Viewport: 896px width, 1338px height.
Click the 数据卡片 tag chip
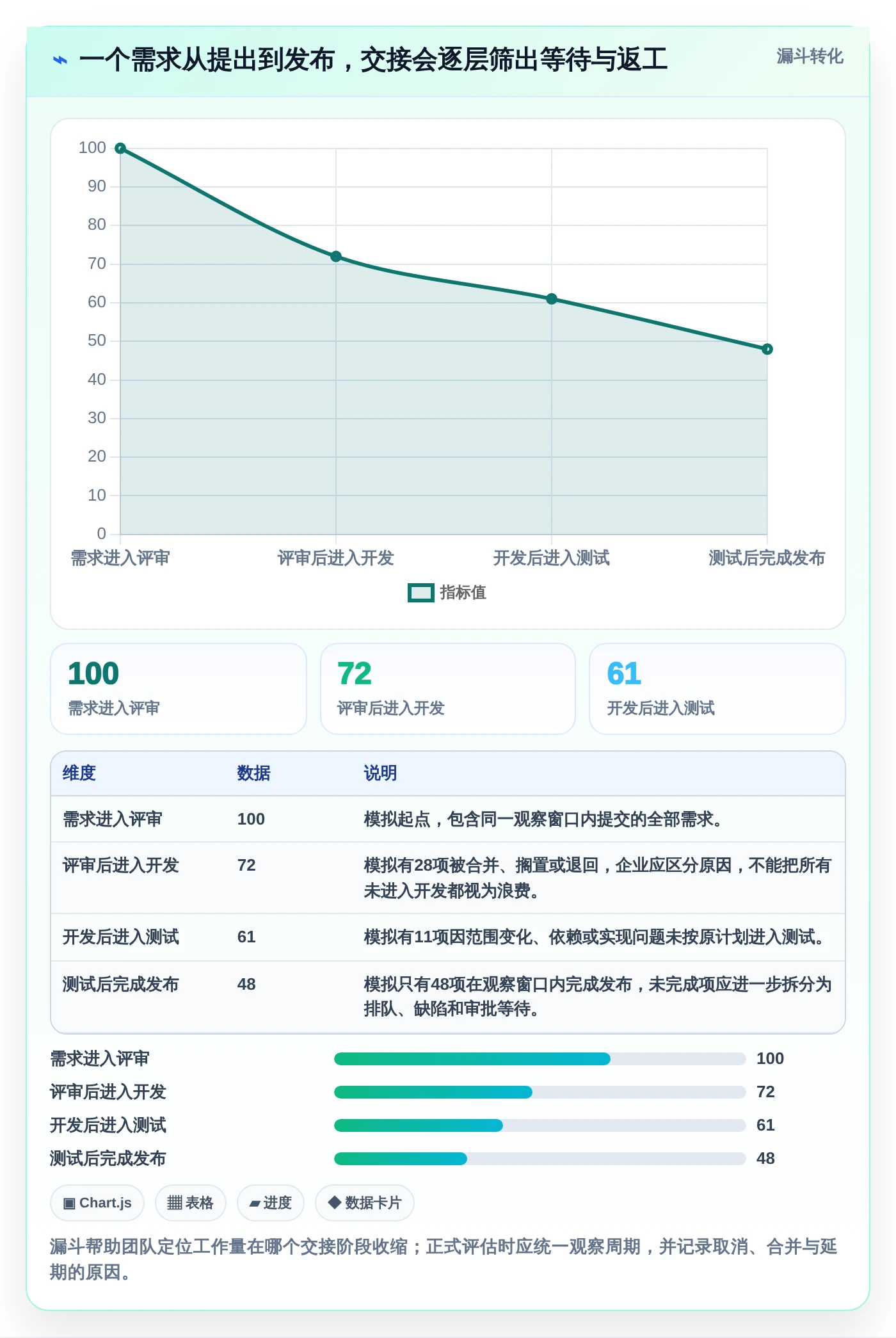coord(364,1203)
